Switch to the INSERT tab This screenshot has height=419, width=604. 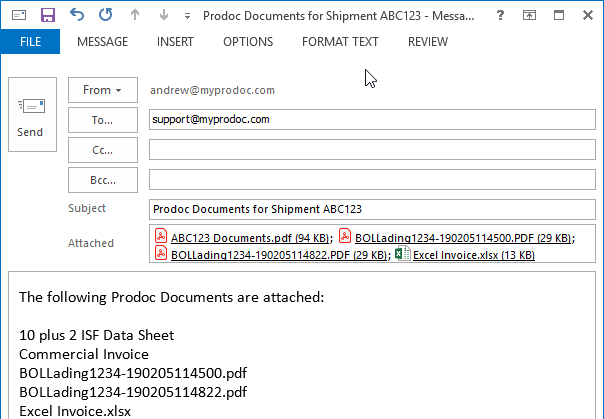tap(175, 42)
